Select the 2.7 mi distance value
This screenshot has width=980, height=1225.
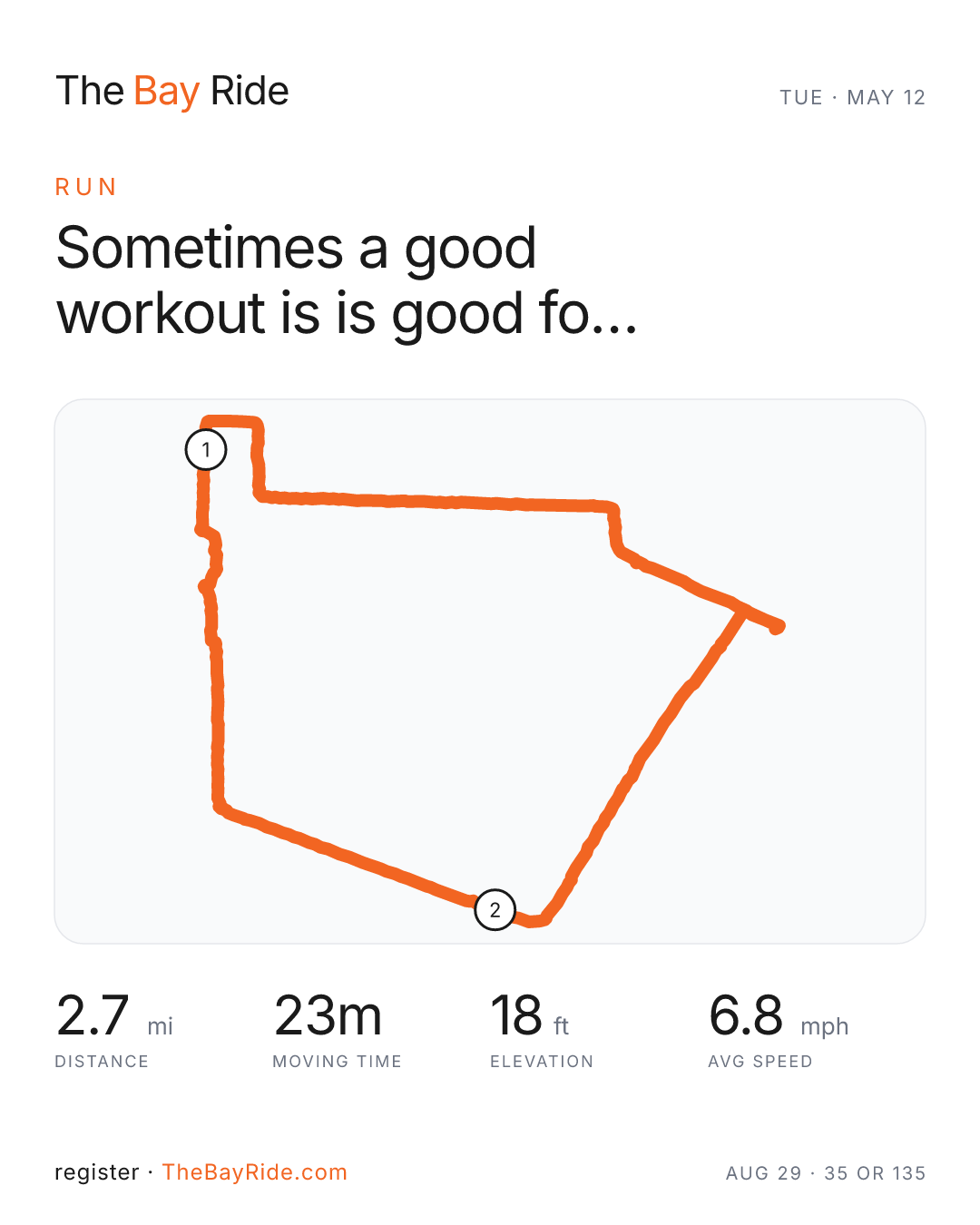(114, 1015)
